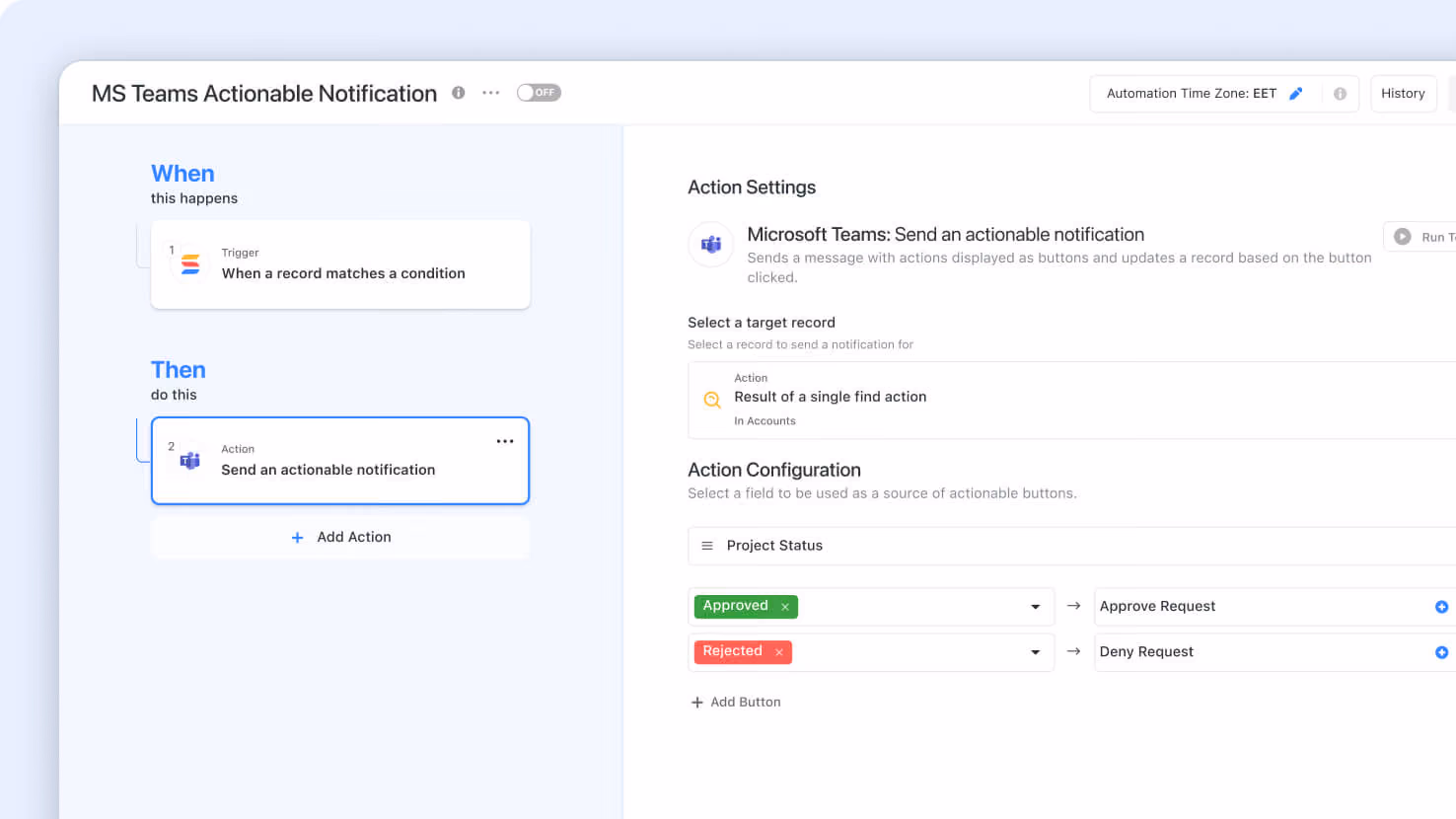The height and width of the screenshot is (819, 1456).
Task: Click the Run Test play button
Action: pos(1402,237)
